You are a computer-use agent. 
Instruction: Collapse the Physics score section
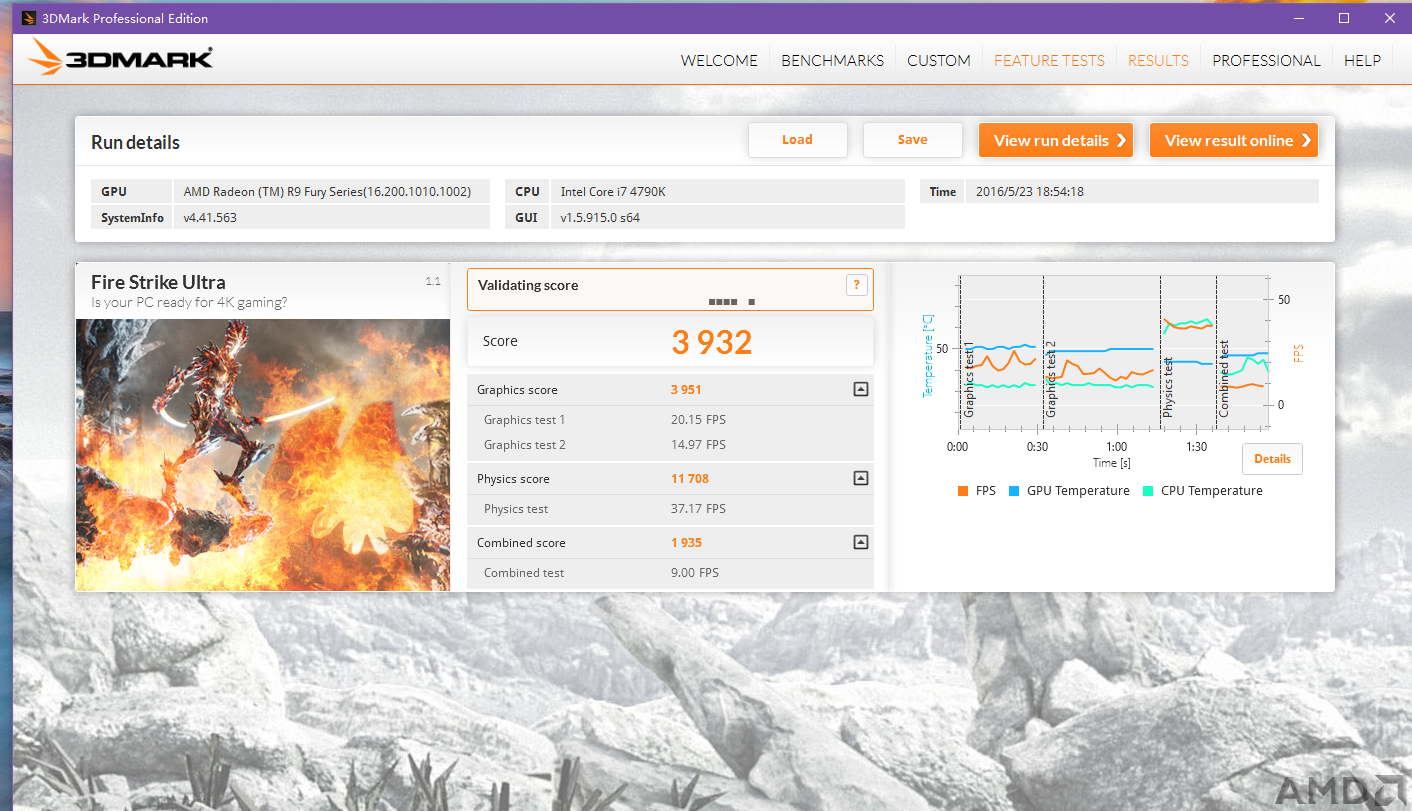pos(860,479)
